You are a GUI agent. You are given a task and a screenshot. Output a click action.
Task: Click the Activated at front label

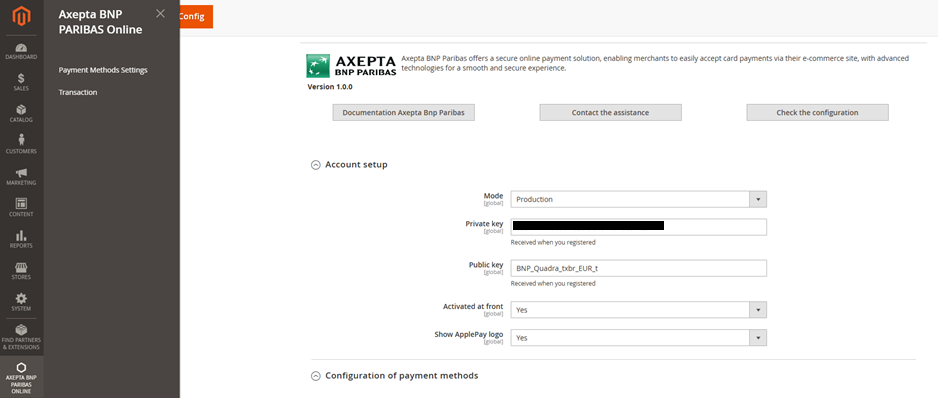[473, 306]
